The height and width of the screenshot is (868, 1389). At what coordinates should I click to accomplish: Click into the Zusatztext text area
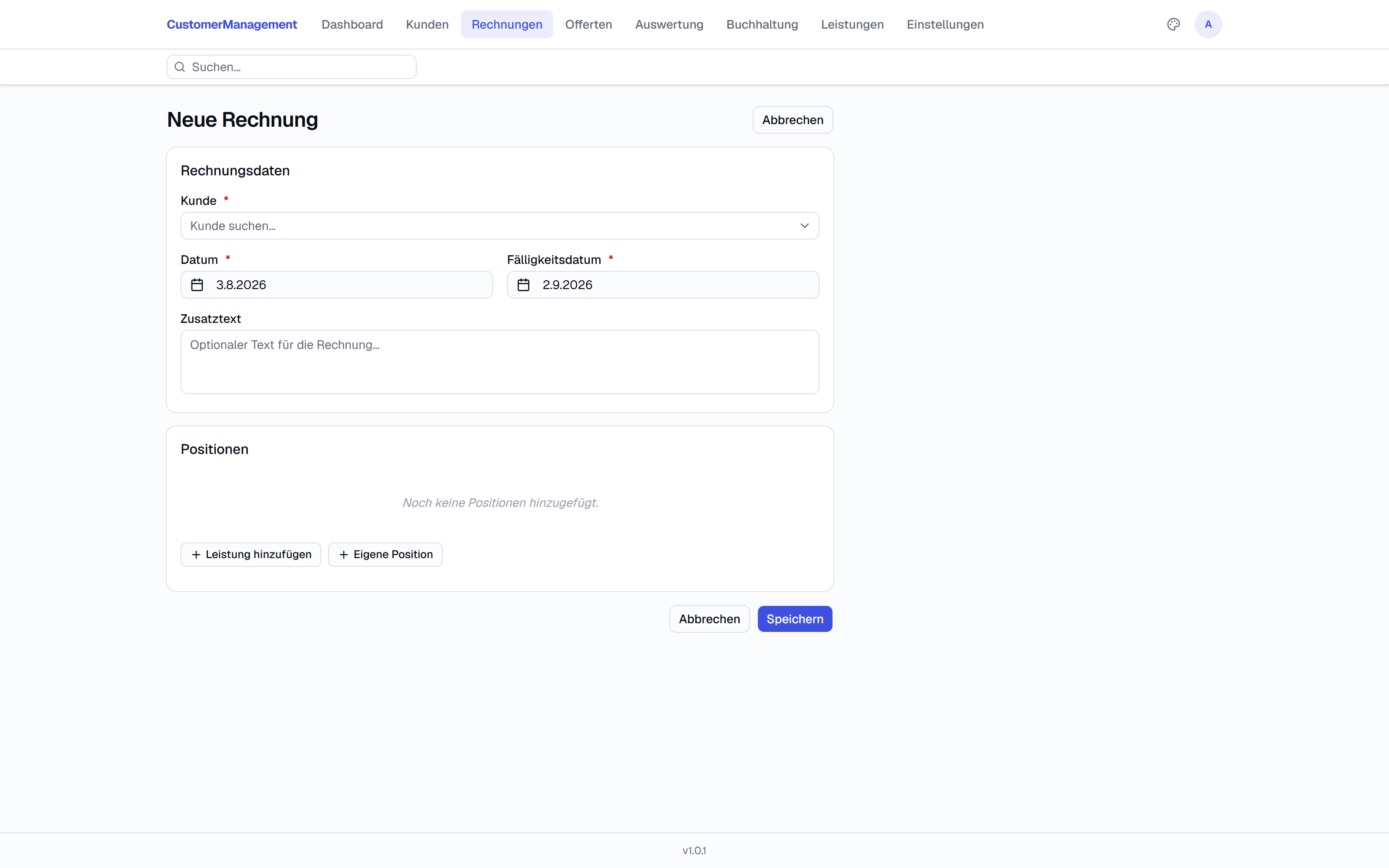pyautogui.click(x=499, y=362)
